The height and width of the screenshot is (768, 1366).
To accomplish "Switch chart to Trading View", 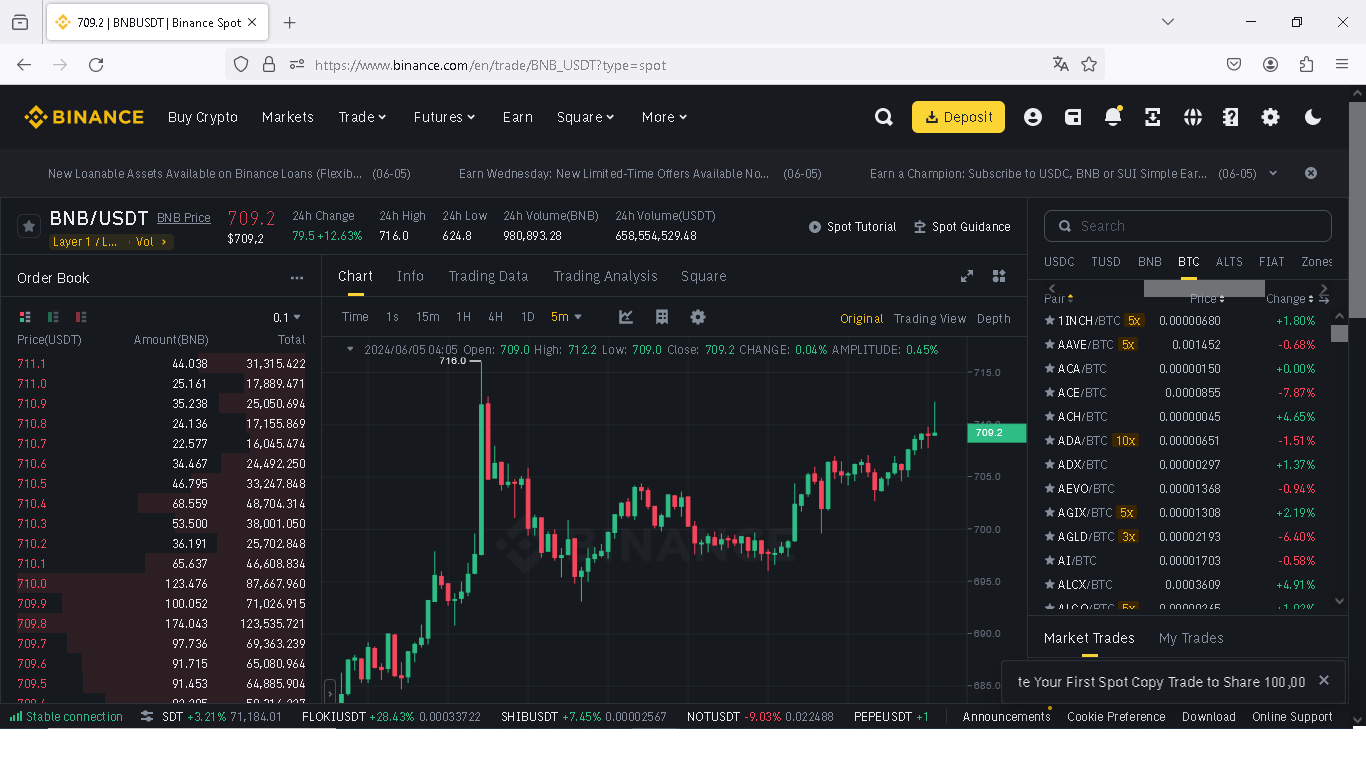I will tap(930, 319).
